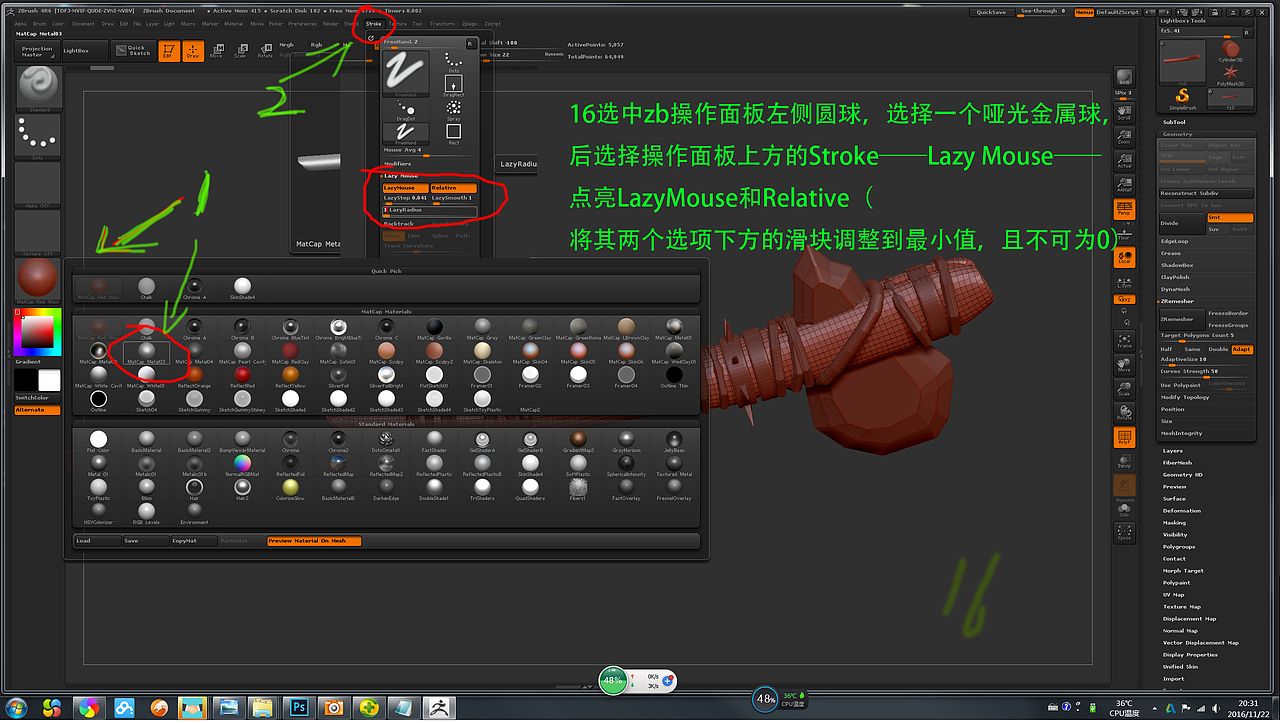Choose the Dots stroke in Stroke palette

click(453, 63)
